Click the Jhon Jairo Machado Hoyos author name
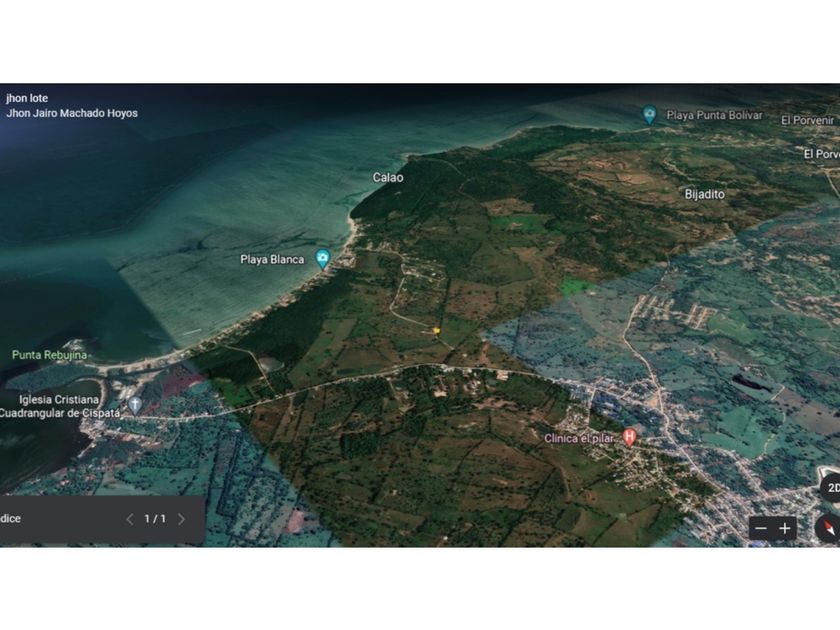The image size is (840, 630). point(72,113)
